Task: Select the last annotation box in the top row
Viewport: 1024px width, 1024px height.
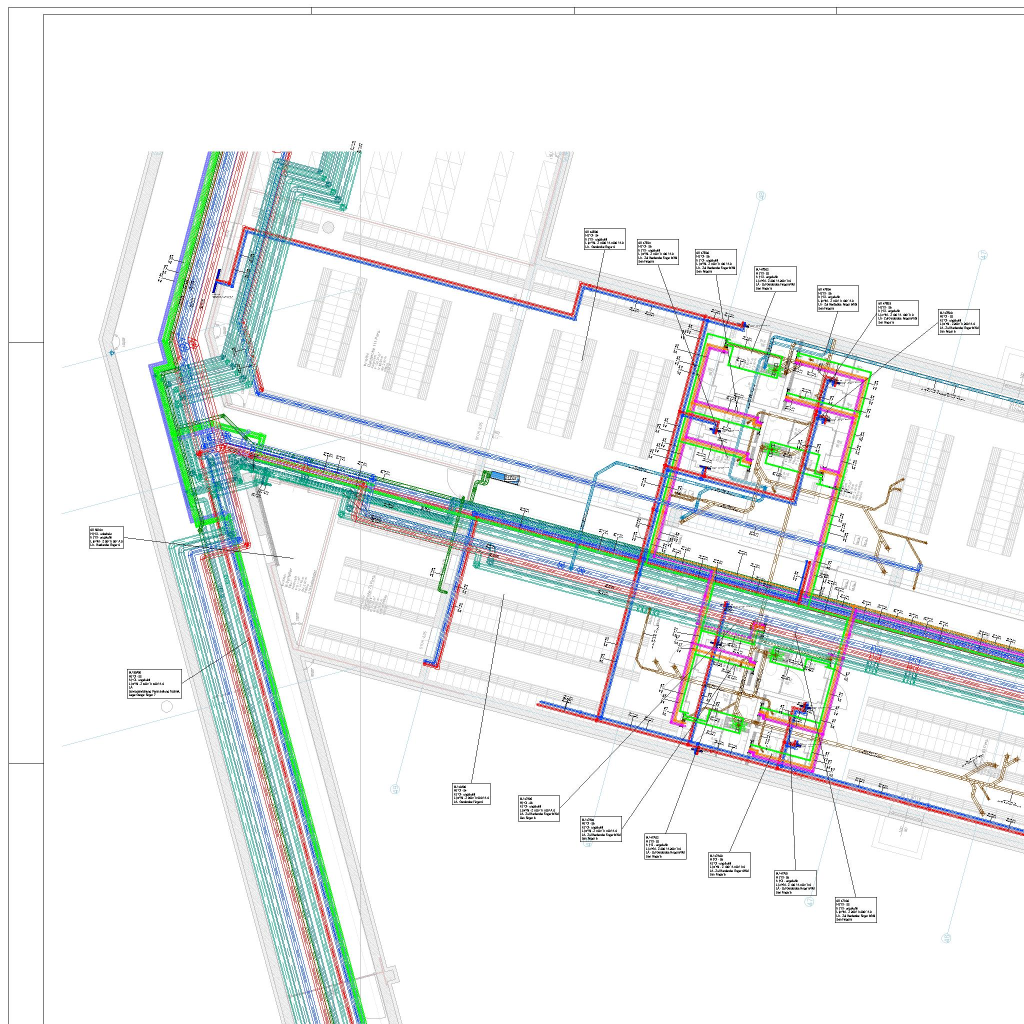Action: pos(959,321)
